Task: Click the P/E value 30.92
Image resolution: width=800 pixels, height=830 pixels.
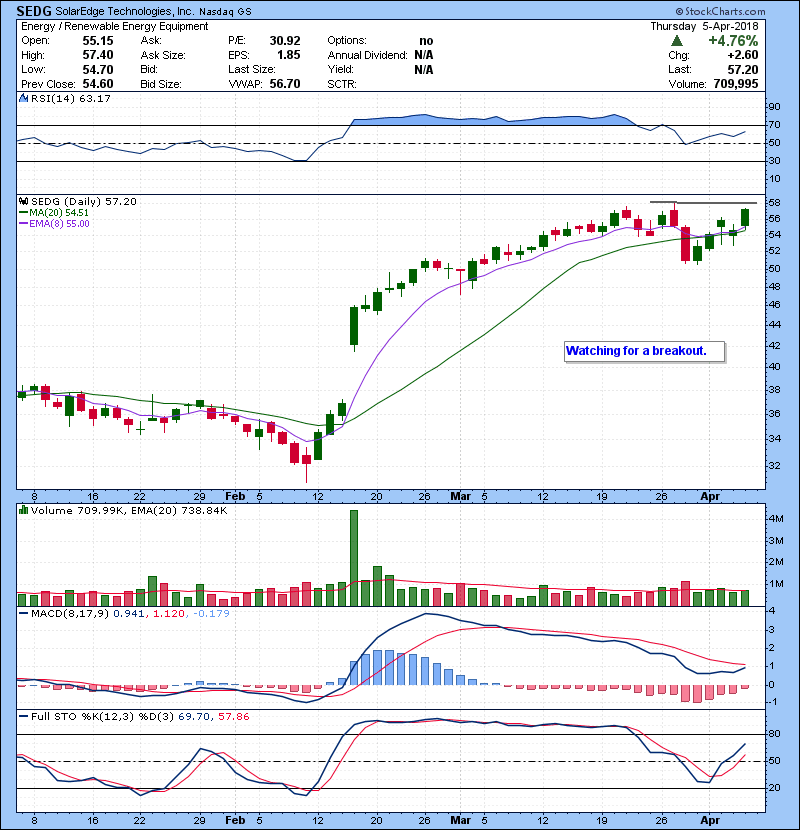Action: [x=285, y=41]
